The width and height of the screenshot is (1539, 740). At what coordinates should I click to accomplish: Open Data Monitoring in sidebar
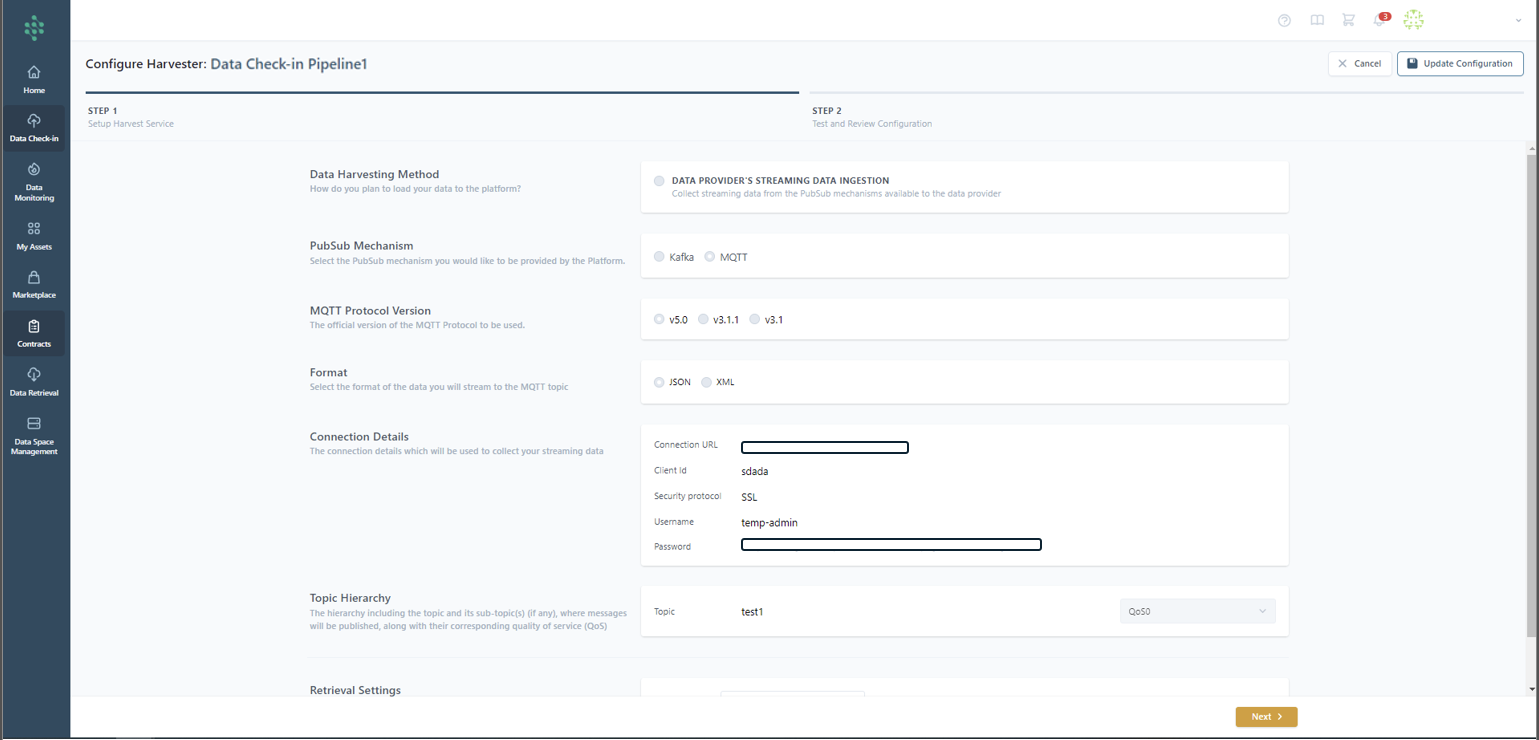pos(34,181)
